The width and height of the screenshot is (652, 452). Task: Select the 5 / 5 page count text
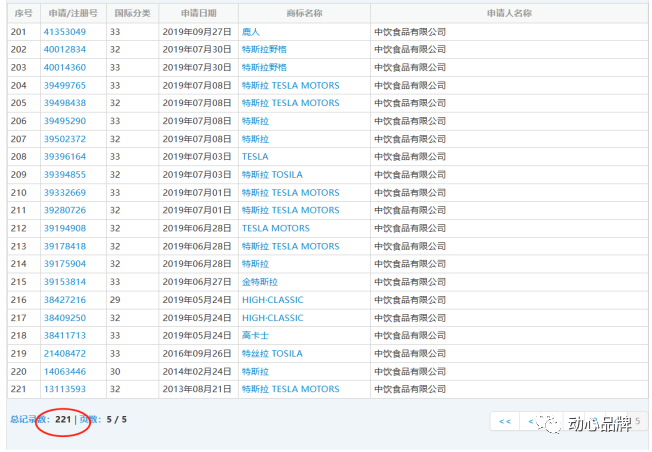tap(116, 419)
